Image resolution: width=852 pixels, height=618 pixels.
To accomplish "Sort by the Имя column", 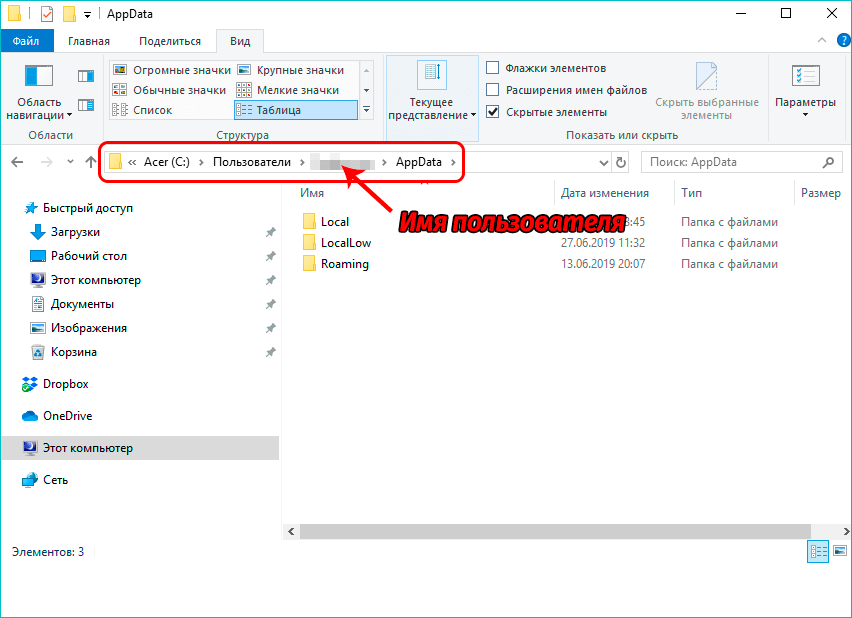I will pos(312,193).
